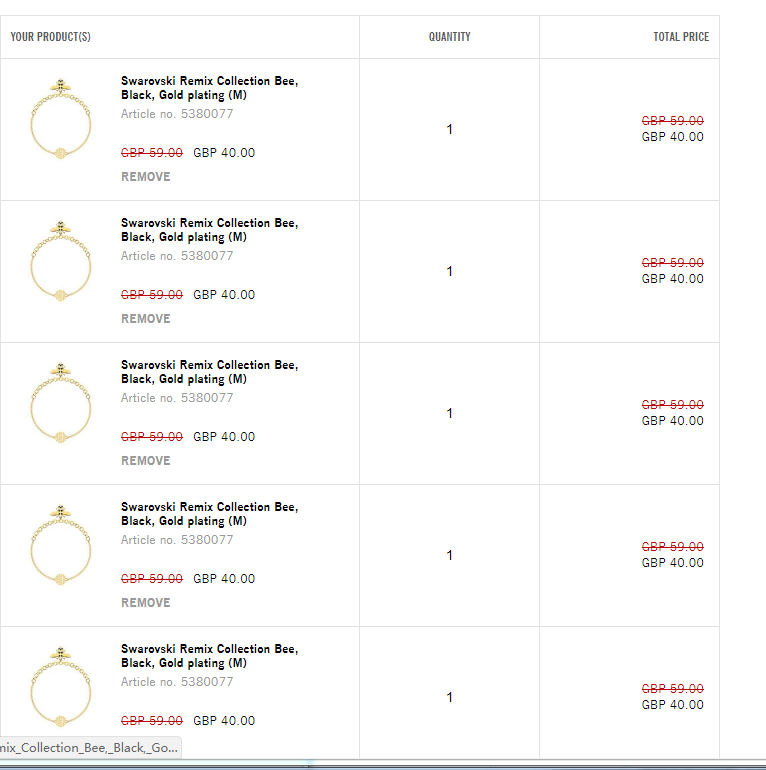Image resolution: width=766 pixels, height=770 pixels.
Task: Click the quantity value in the fifth row
Action: tap(450, 697)
